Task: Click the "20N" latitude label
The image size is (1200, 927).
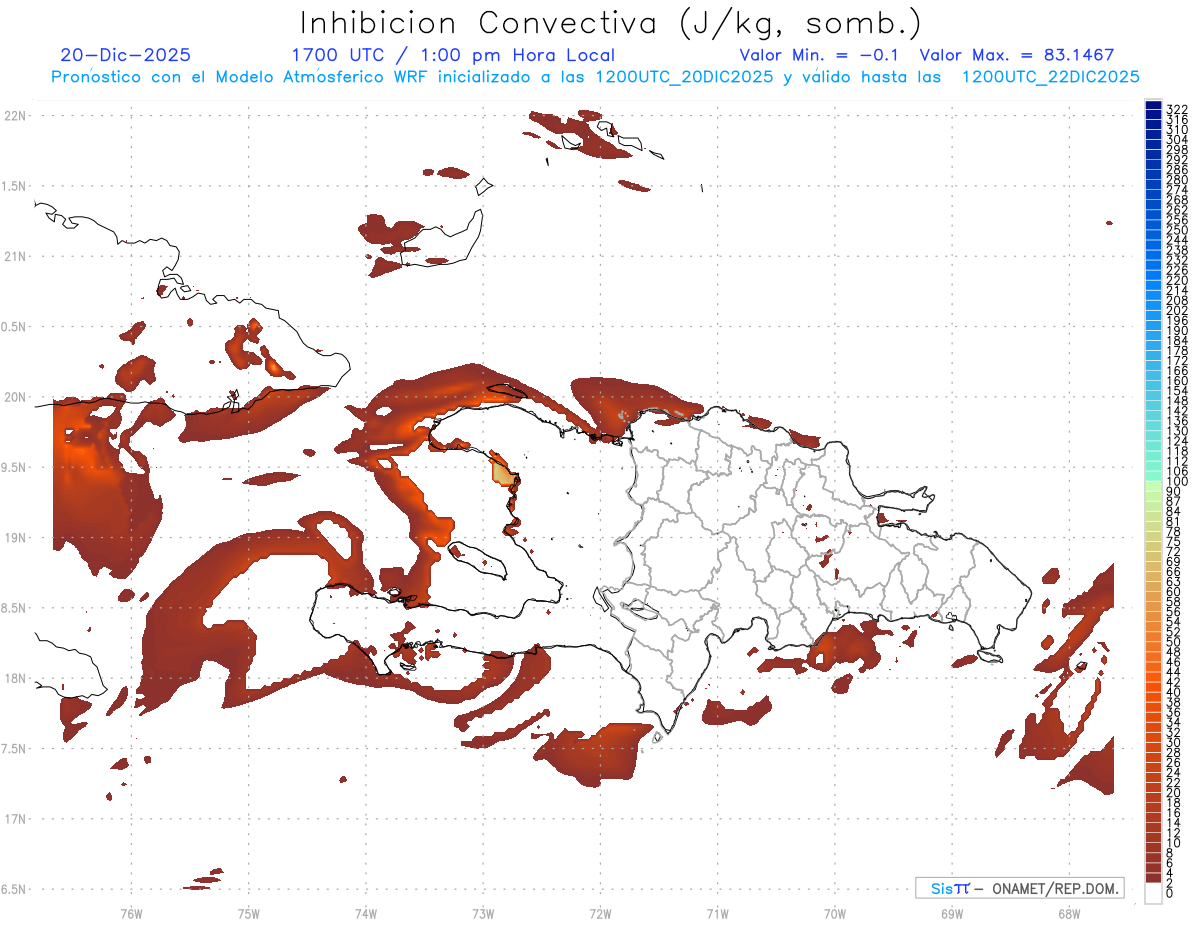Action: (15, 396)
